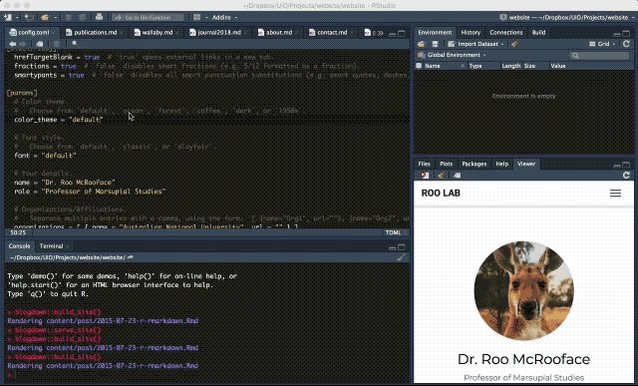Open the TOML file type selector
The height and width of the screenshot is (386, 638).
(396, 233)
